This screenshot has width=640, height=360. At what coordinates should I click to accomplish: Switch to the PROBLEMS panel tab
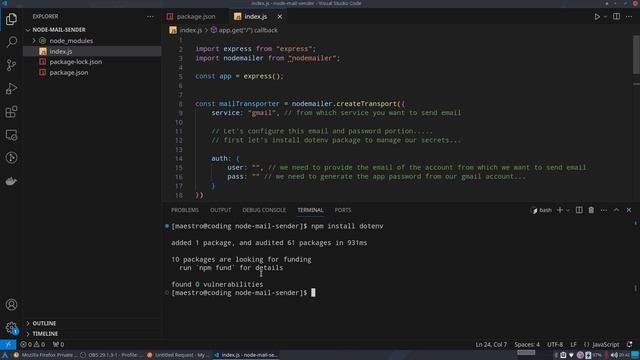[185, 210]
